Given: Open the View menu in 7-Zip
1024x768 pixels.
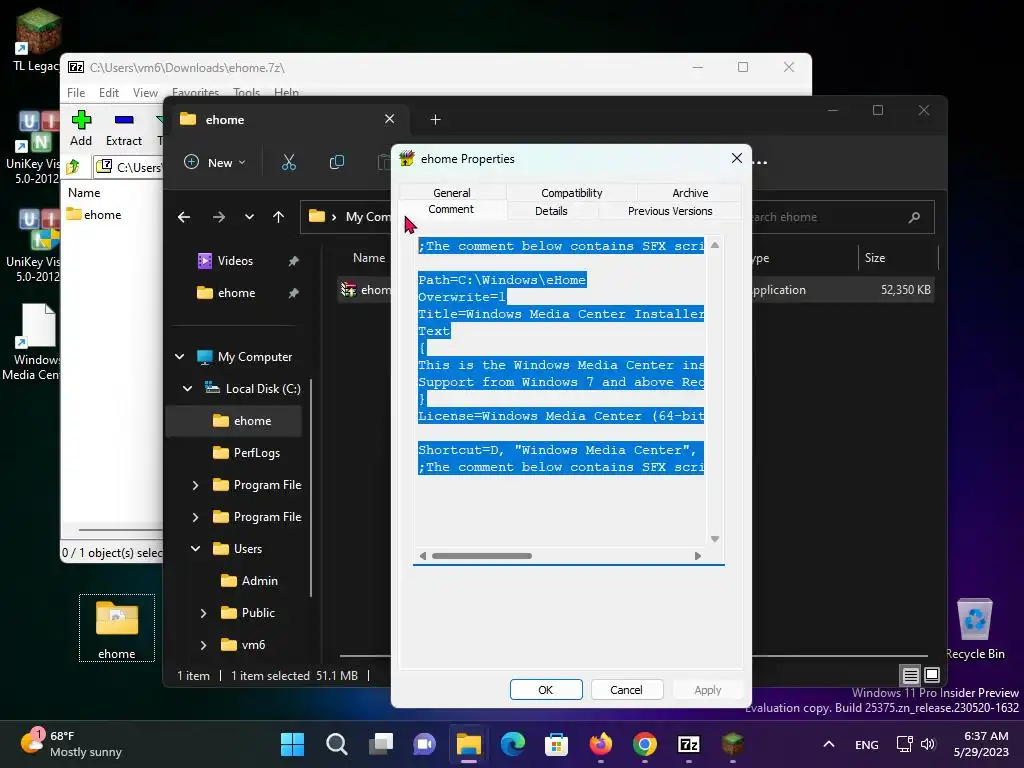Looking at the screenshot, I should coord(145,93).
